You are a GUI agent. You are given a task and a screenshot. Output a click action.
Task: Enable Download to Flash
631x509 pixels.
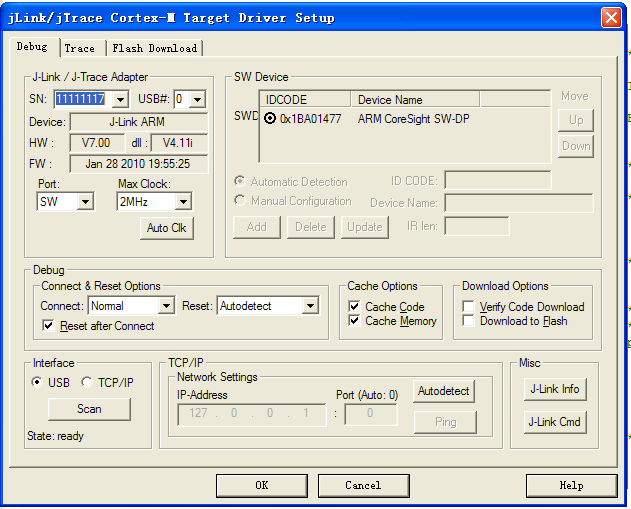tap(468, 321)
